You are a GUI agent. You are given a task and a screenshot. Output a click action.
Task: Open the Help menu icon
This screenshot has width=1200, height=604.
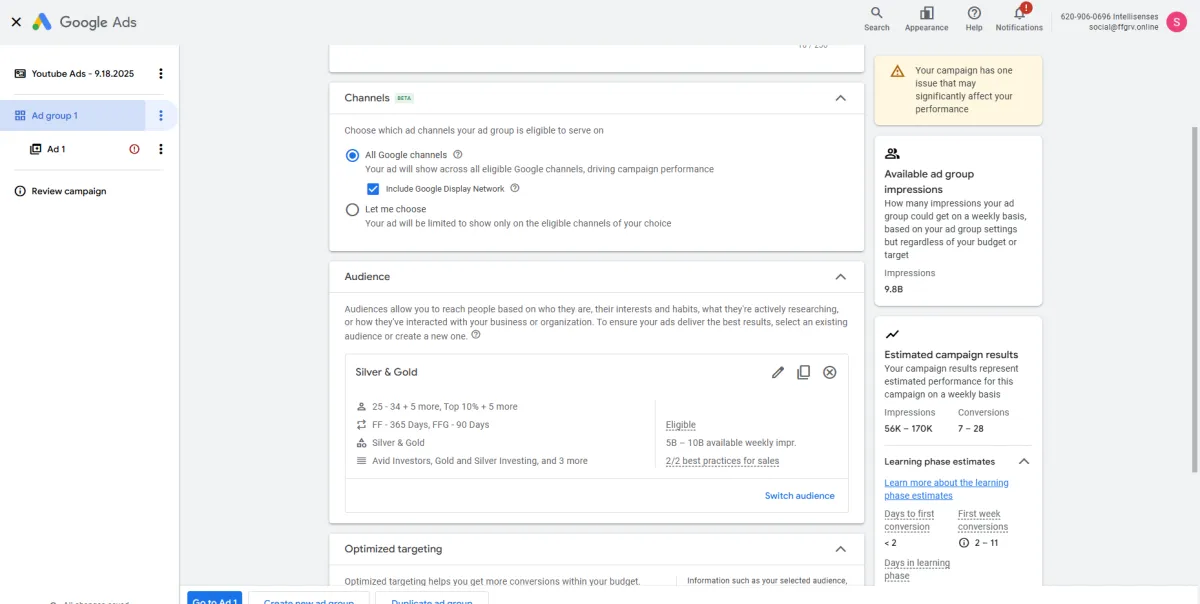(x=974, y=18)
